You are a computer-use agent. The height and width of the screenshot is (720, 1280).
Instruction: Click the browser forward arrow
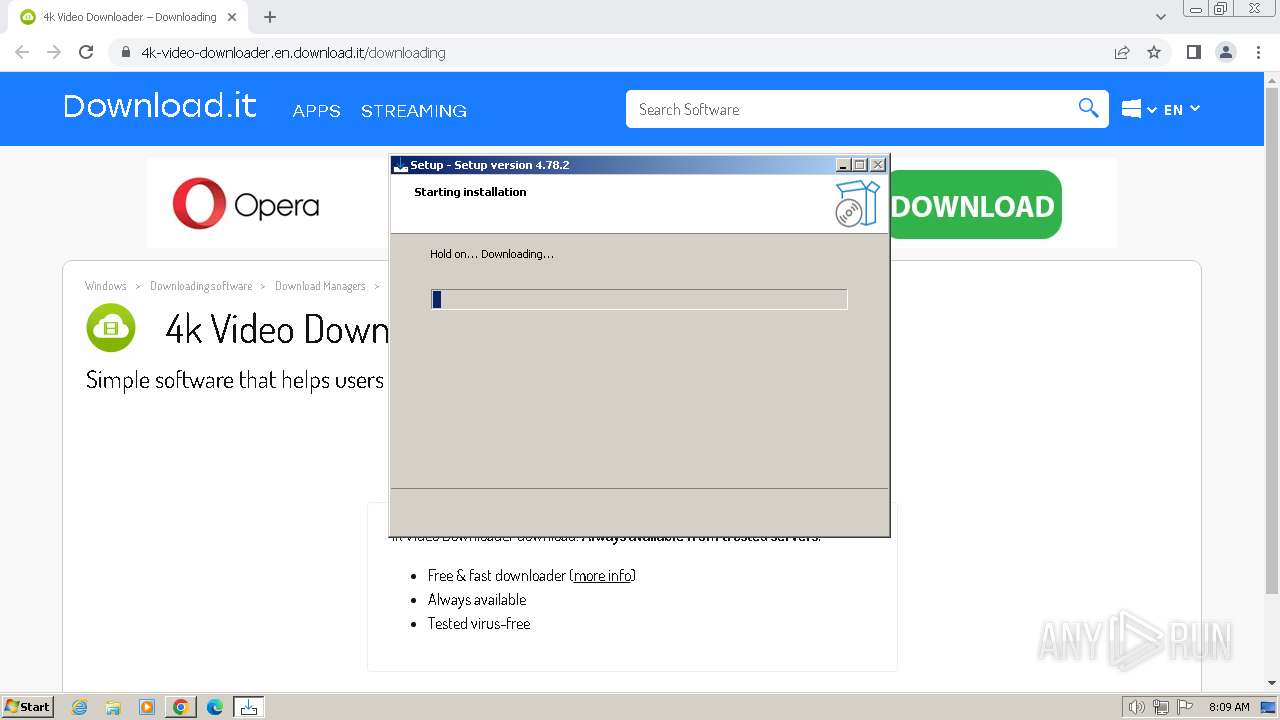(54, 52)
